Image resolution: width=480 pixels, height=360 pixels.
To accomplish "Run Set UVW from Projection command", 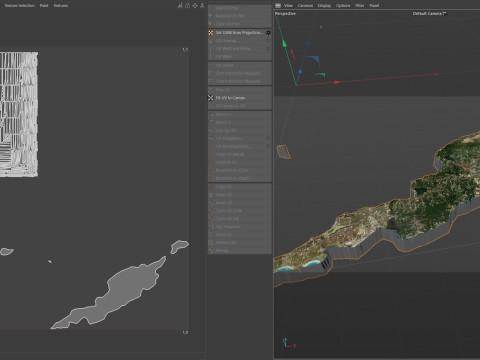I will tap(239, 33).
